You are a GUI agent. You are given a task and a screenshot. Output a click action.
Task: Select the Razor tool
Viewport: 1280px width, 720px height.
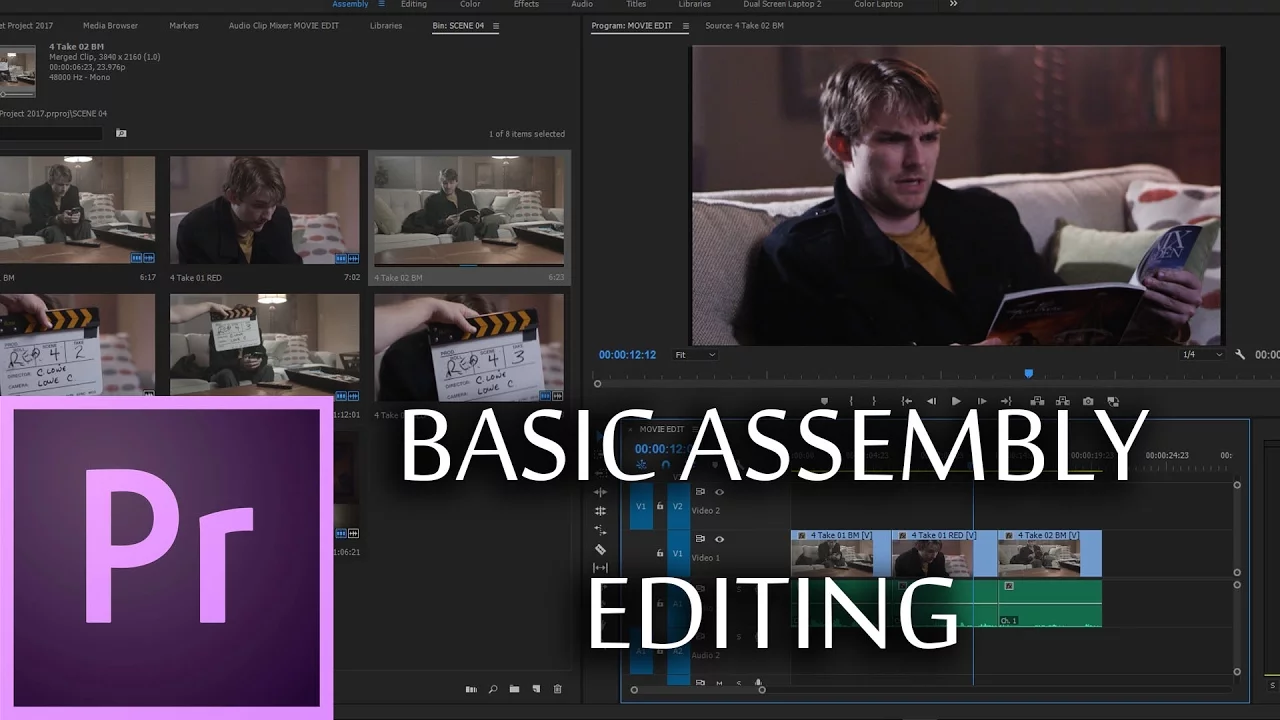point(600,549)
